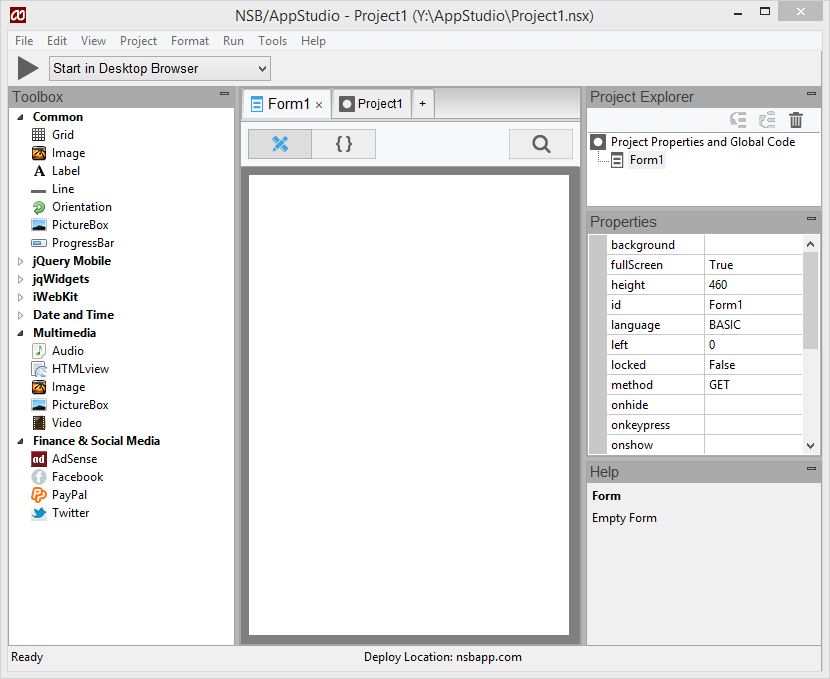Select the AdSense control in Toolbox

pyautogui.click(x=74, y=459)
